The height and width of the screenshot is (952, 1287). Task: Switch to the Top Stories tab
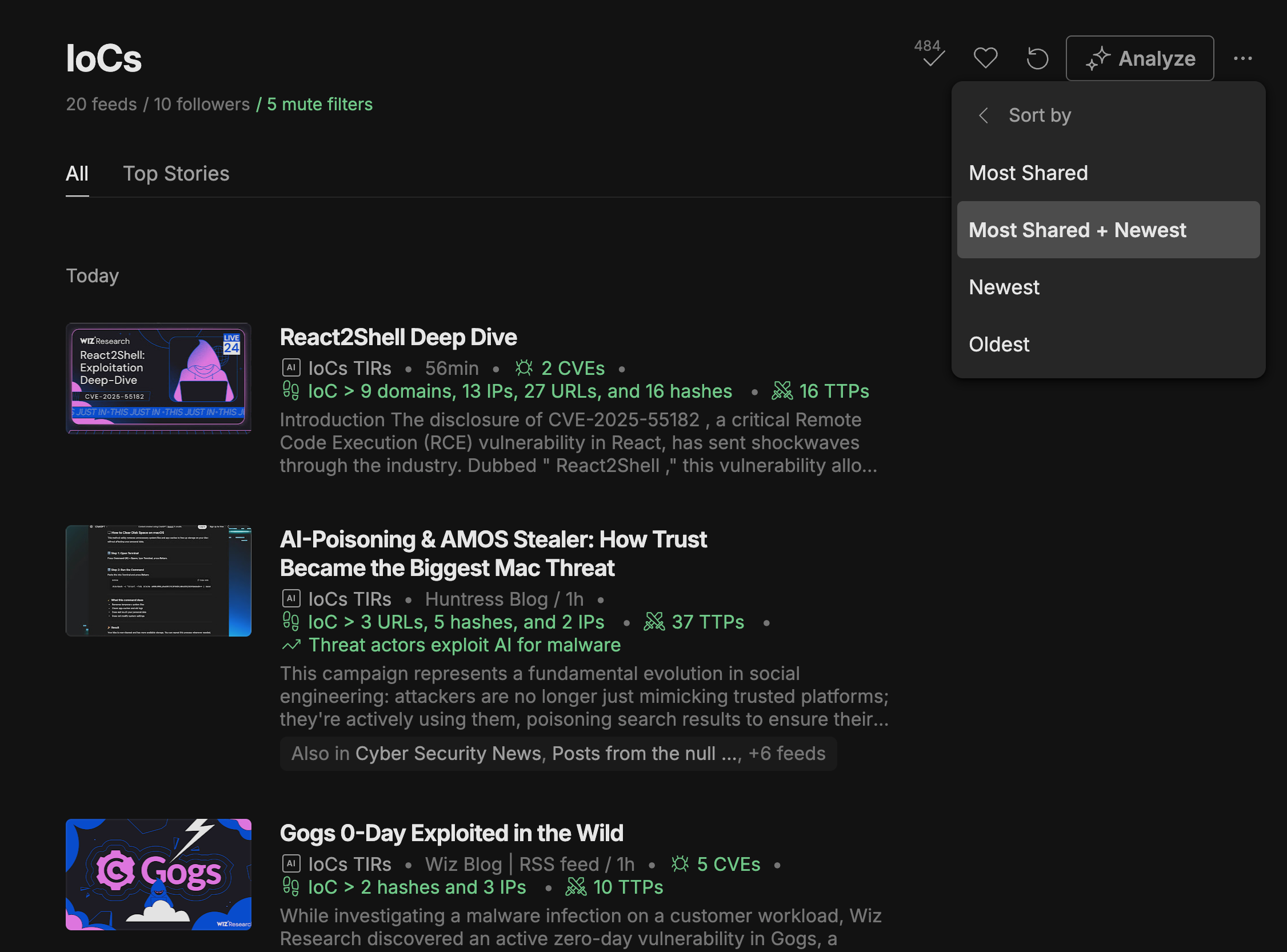[x=176, y=174]
